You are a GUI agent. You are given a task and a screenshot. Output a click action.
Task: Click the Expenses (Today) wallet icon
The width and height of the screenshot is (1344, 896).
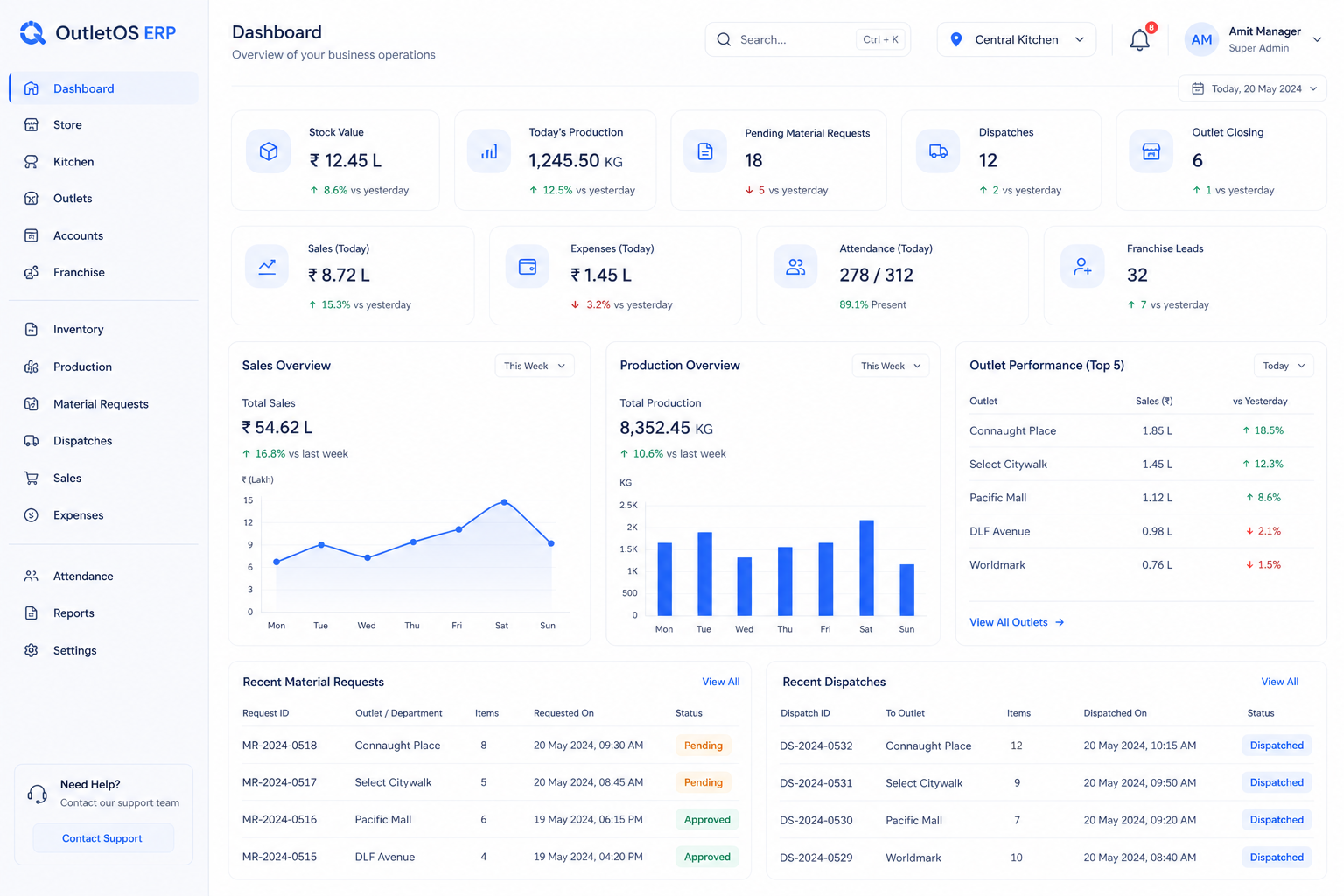point(528,267)
